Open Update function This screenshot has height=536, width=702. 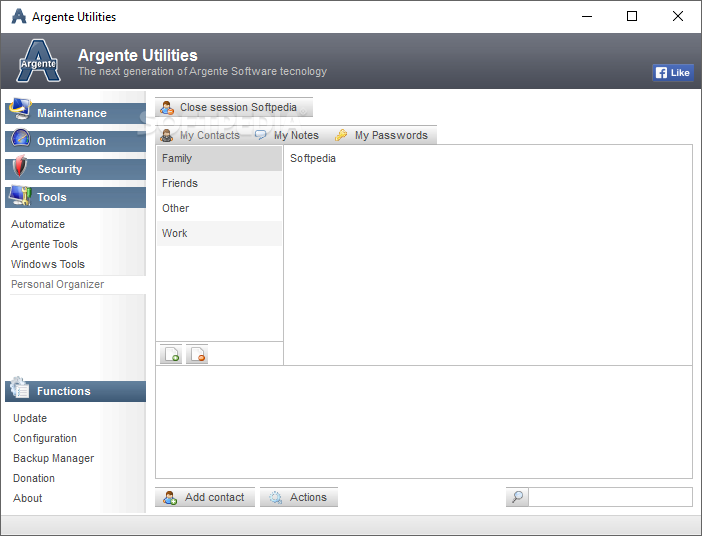click(x=30, y=418)
